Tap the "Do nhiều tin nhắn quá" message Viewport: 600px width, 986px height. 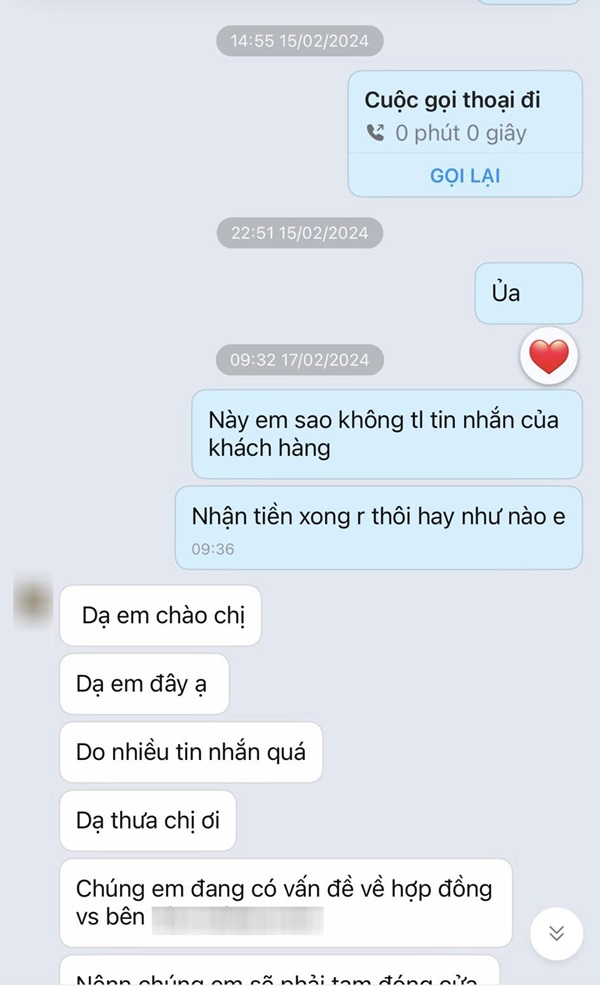[191, 751]
